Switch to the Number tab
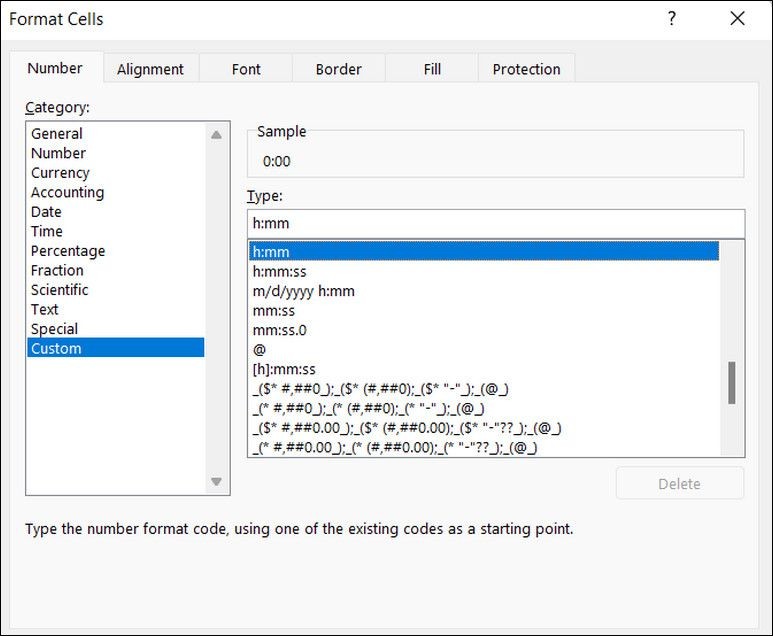Screen dimensions: 773x636 tap(55, 68)
